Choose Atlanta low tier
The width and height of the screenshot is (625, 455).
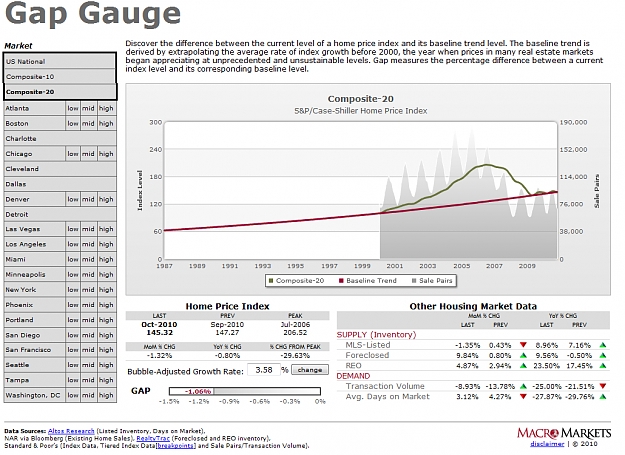(x=73, y=108)
